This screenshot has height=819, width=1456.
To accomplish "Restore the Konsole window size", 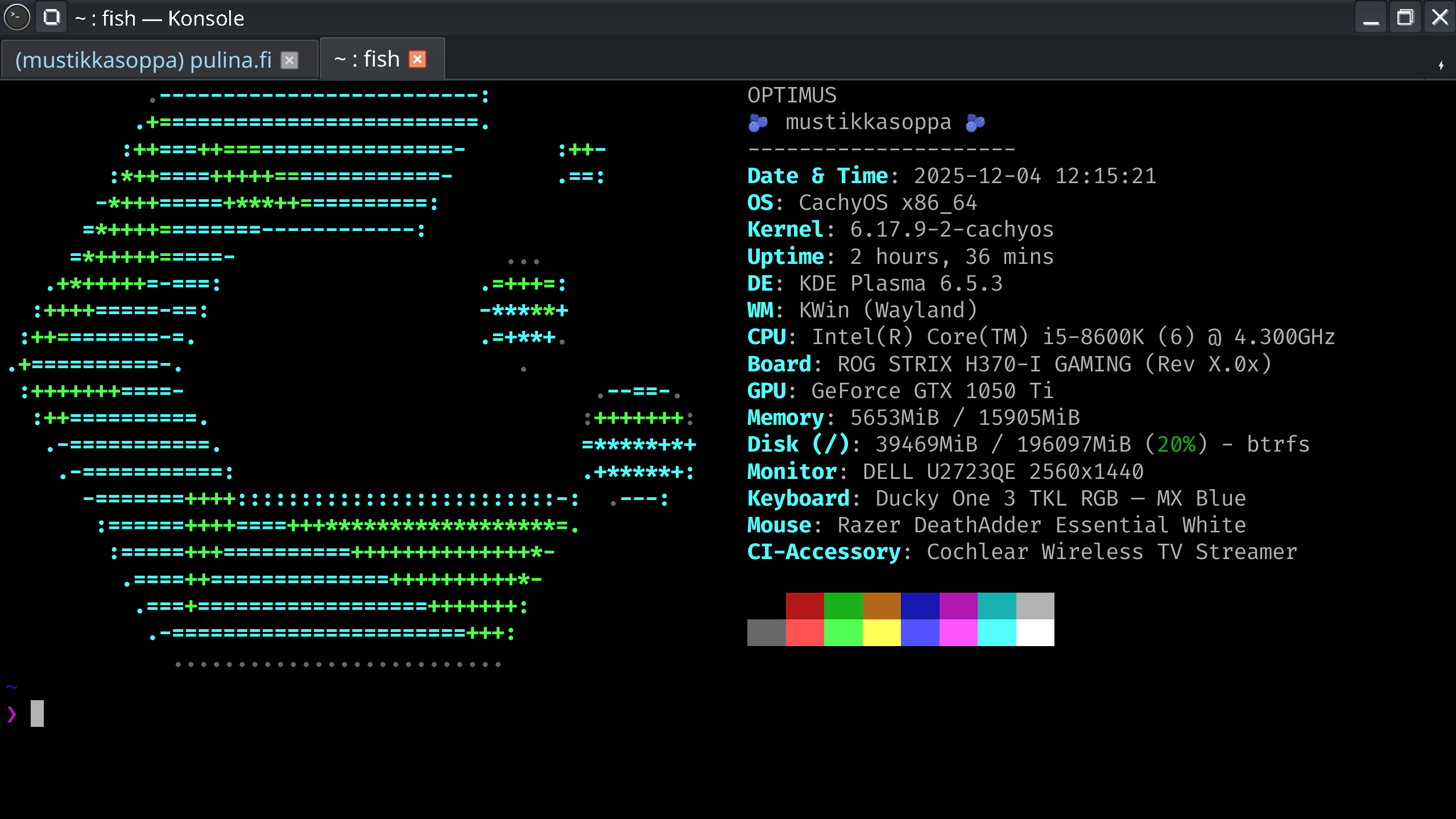I will [1405, 18].
